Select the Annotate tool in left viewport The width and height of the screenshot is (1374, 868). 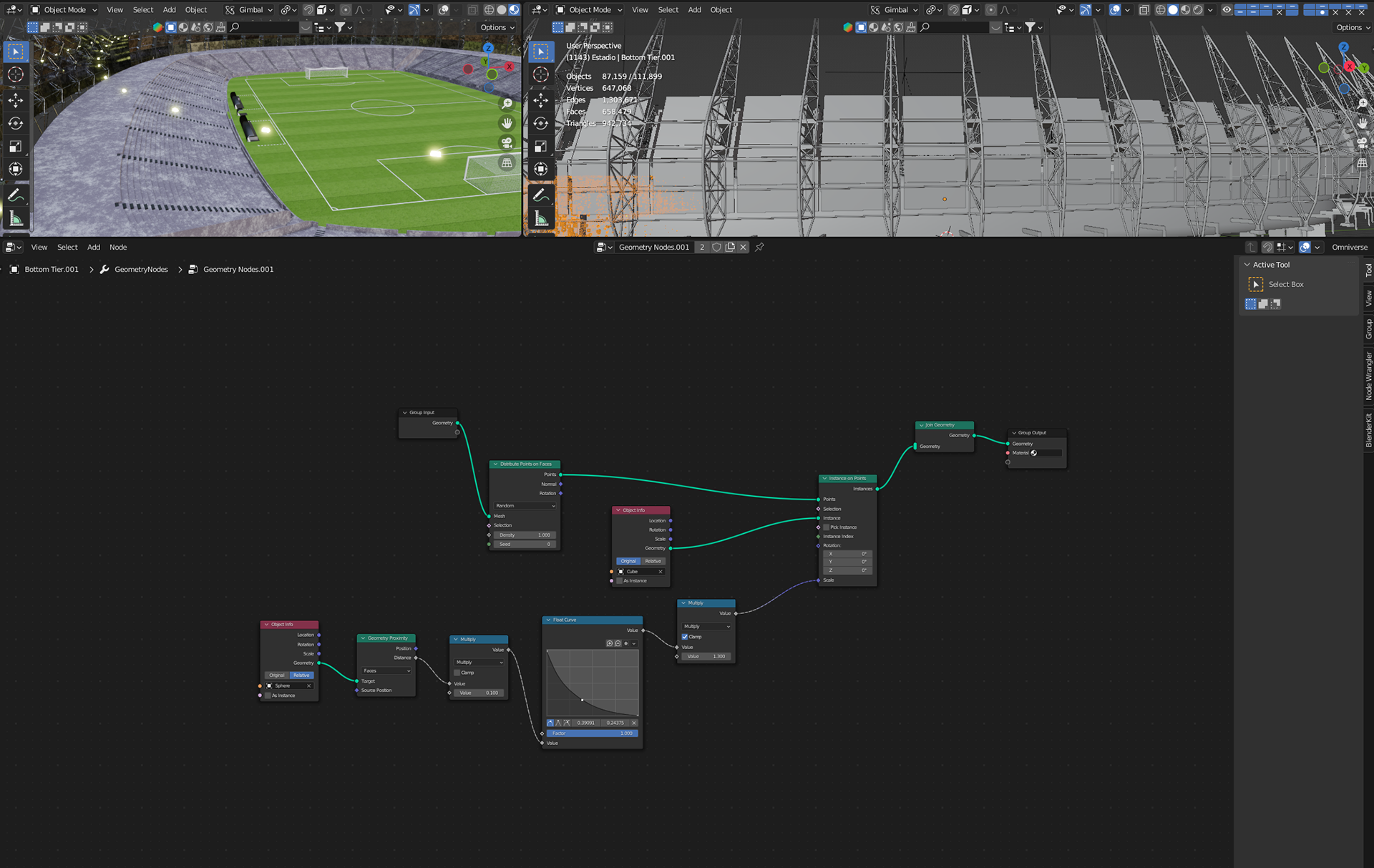coord(15,195)
